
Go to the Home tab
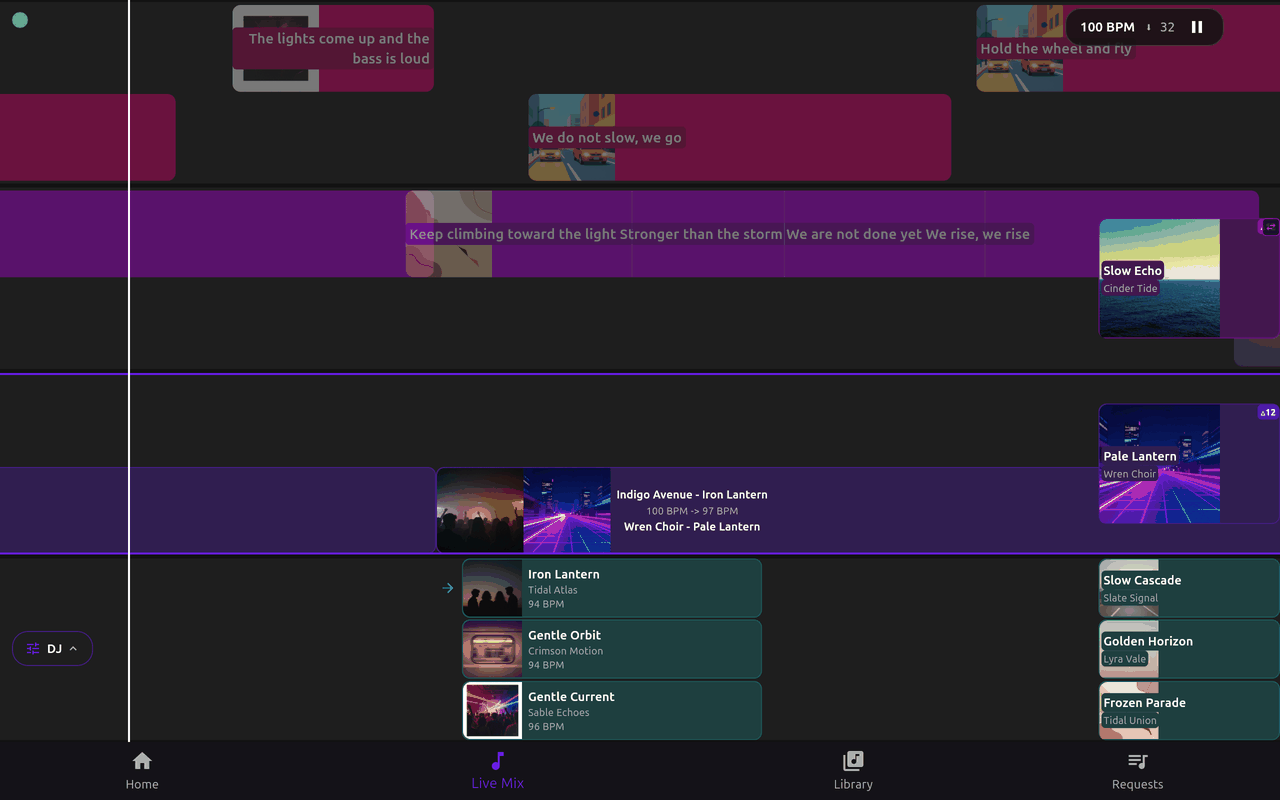point(142,770)
